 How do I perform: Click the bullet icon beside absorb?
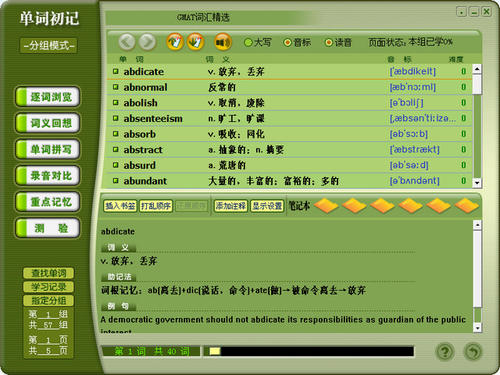[x=116, y=134]
